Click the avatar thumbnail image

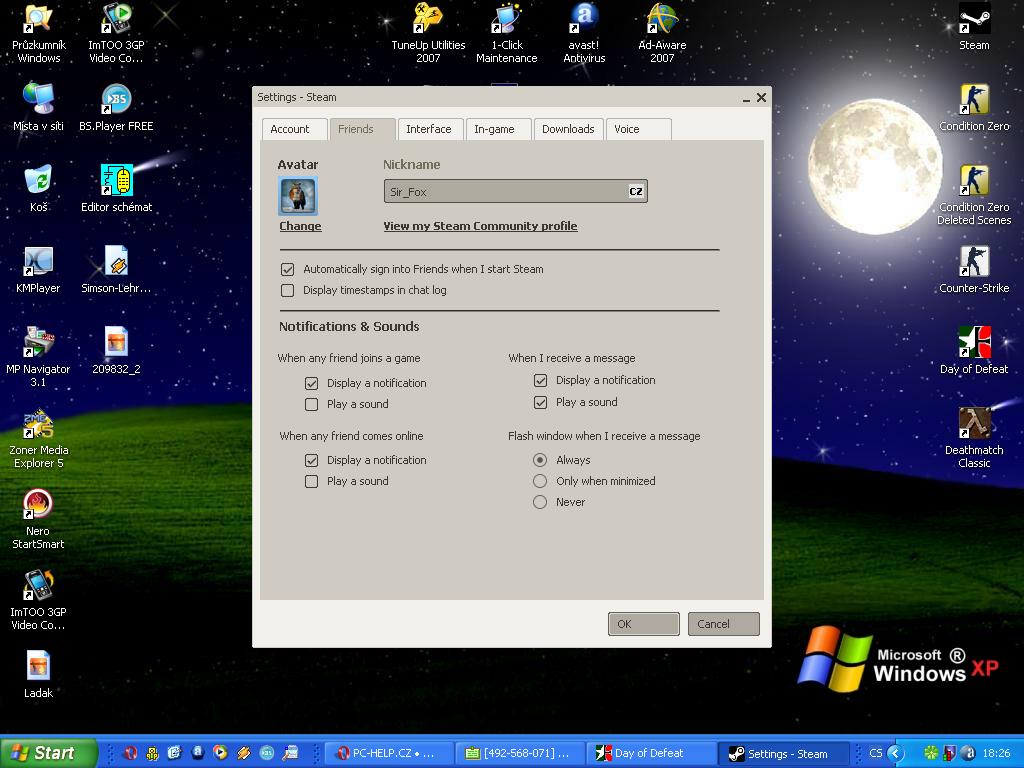(298, 196)
